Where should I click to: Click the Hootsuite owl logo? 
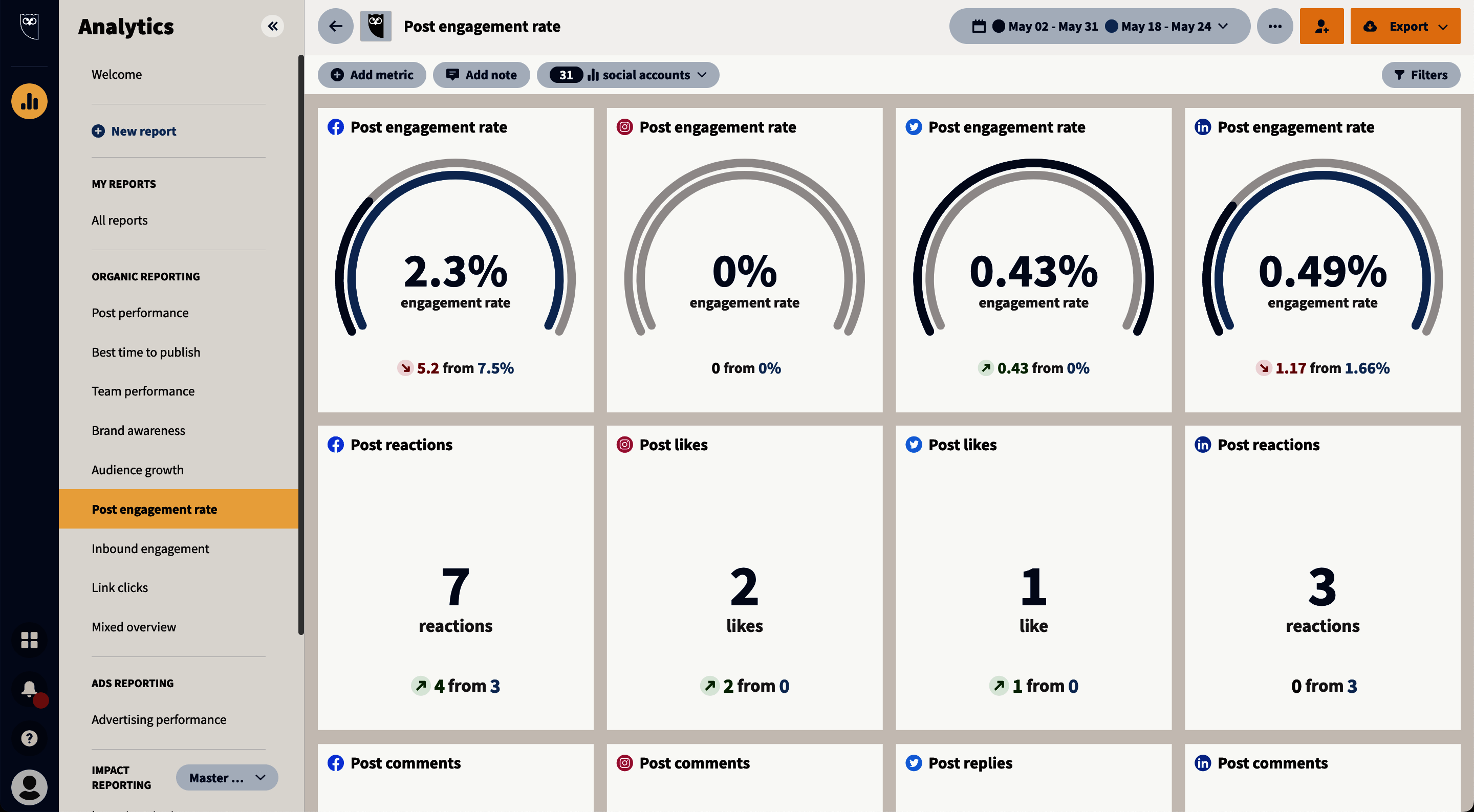click(x=29, y=26)
